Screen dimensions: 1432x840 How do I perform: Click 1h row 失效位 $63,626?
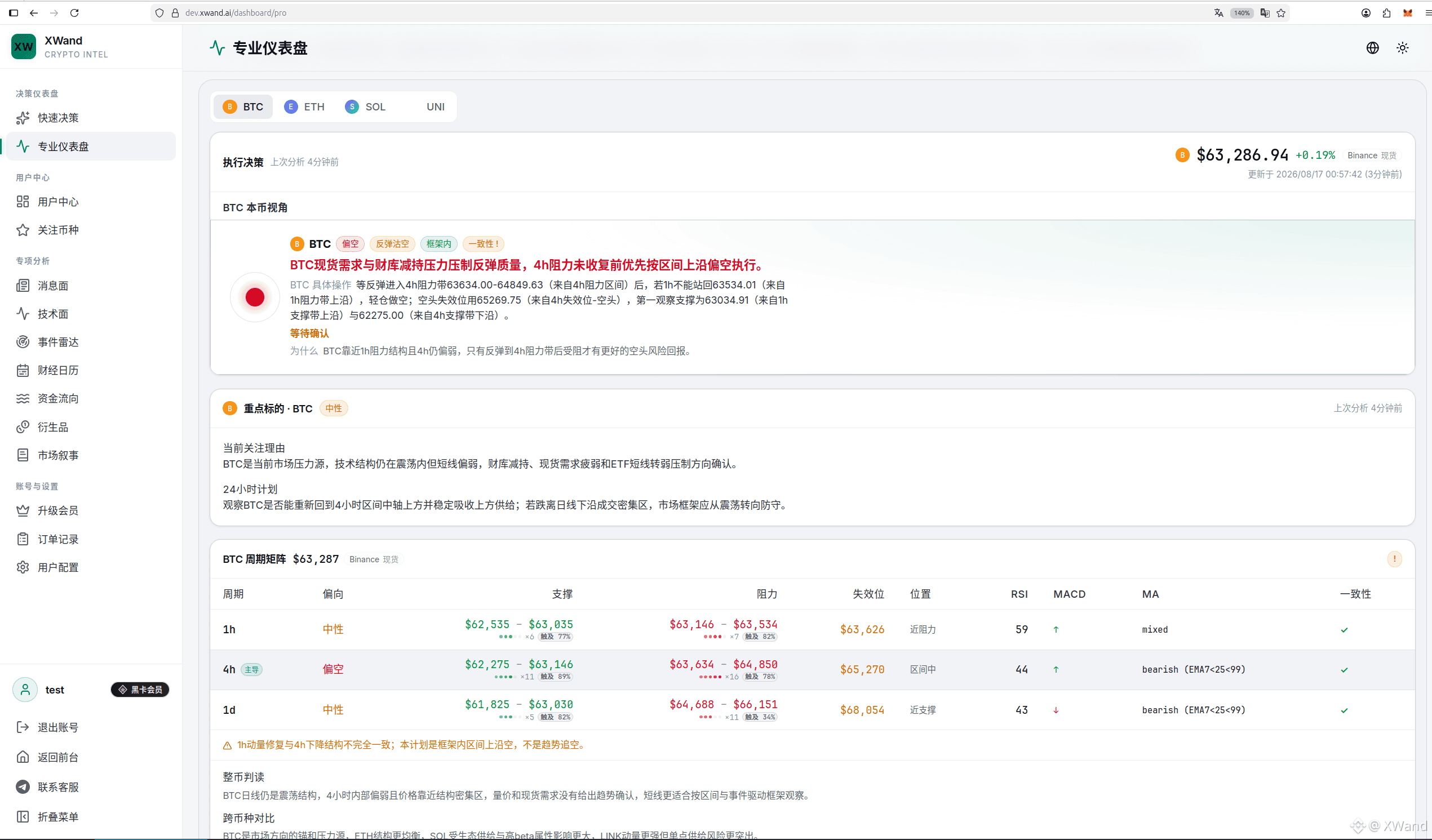pyautogui.click(x=862, y=629)
